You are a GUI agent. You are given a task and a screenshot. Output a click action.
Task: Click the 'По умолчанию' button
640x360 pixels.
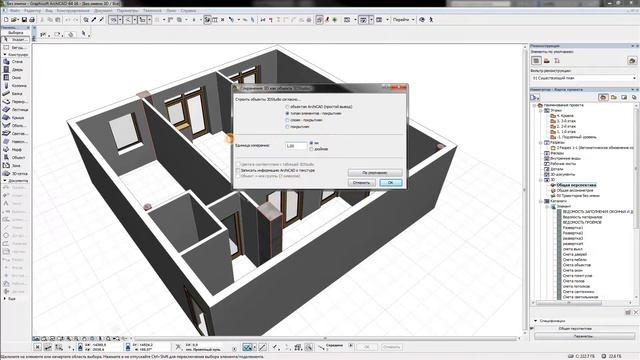[x=375, y=173]
